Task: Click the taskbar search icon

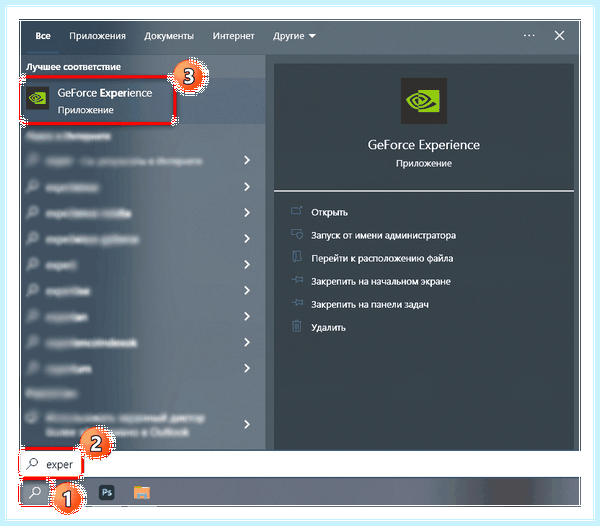Action: [35, 492]
